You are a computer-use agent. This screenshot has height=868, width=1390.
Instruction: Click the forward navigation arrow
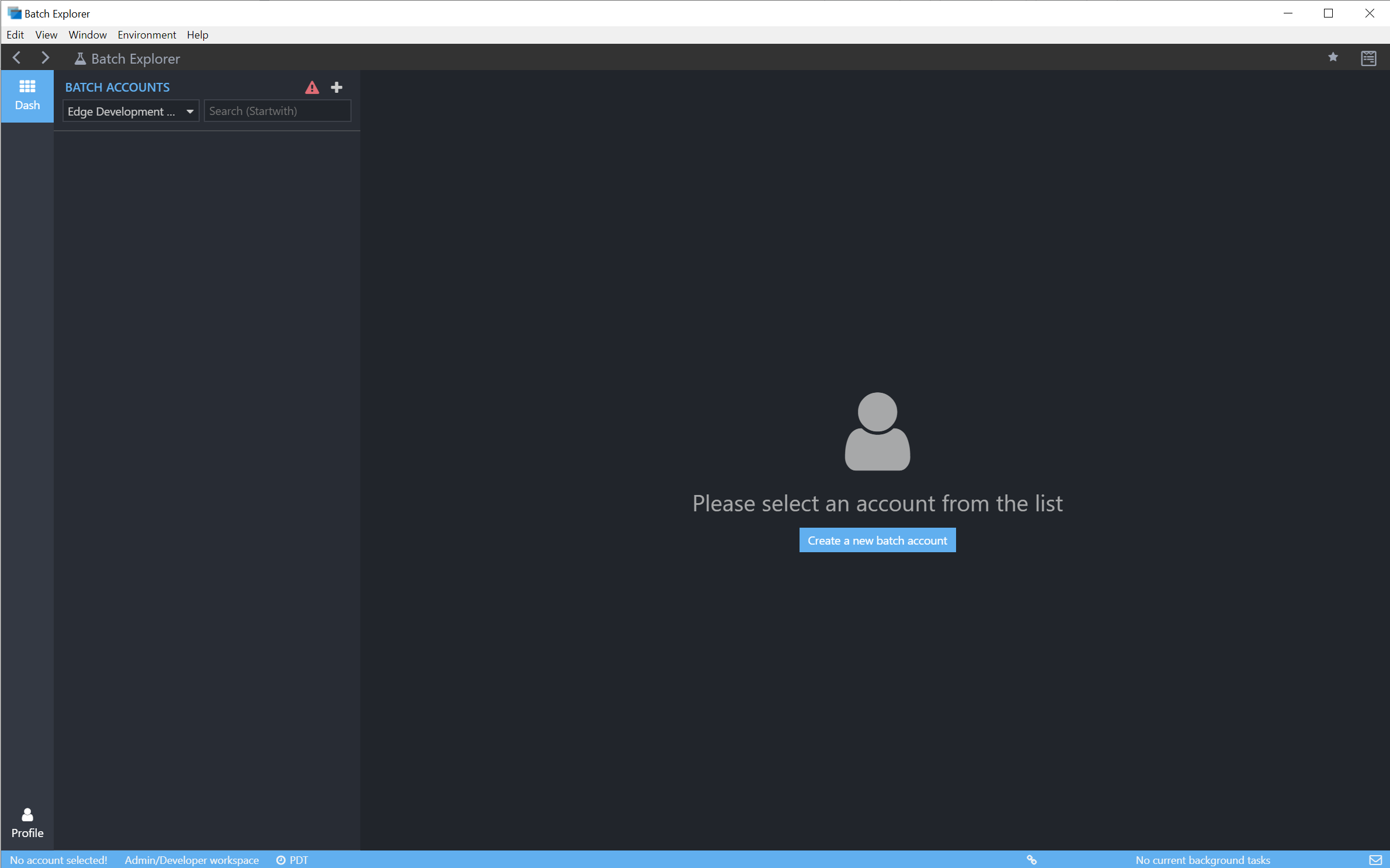click(x=46, y=58)
